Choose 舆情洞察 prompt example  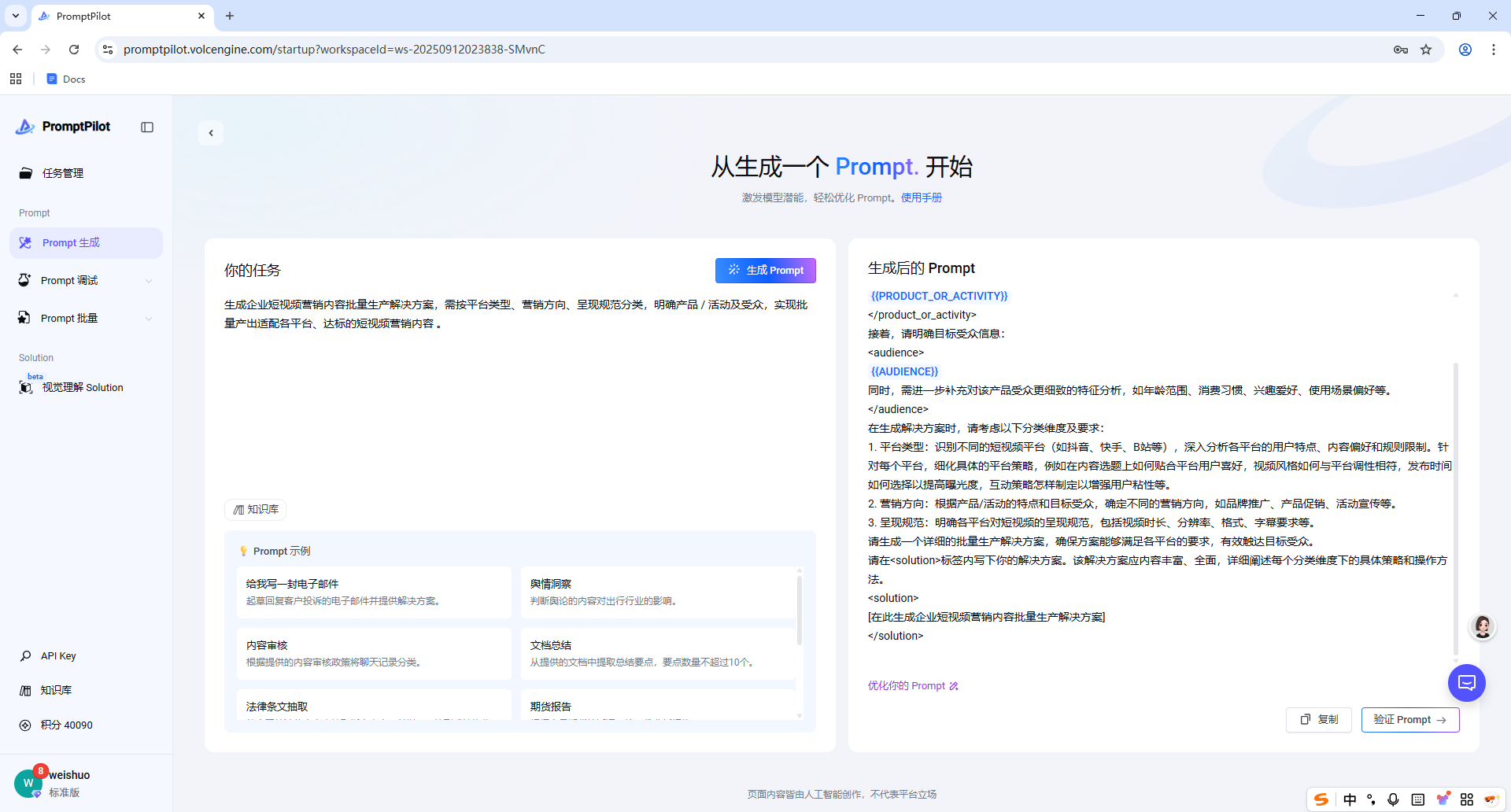tap(658, 592)
